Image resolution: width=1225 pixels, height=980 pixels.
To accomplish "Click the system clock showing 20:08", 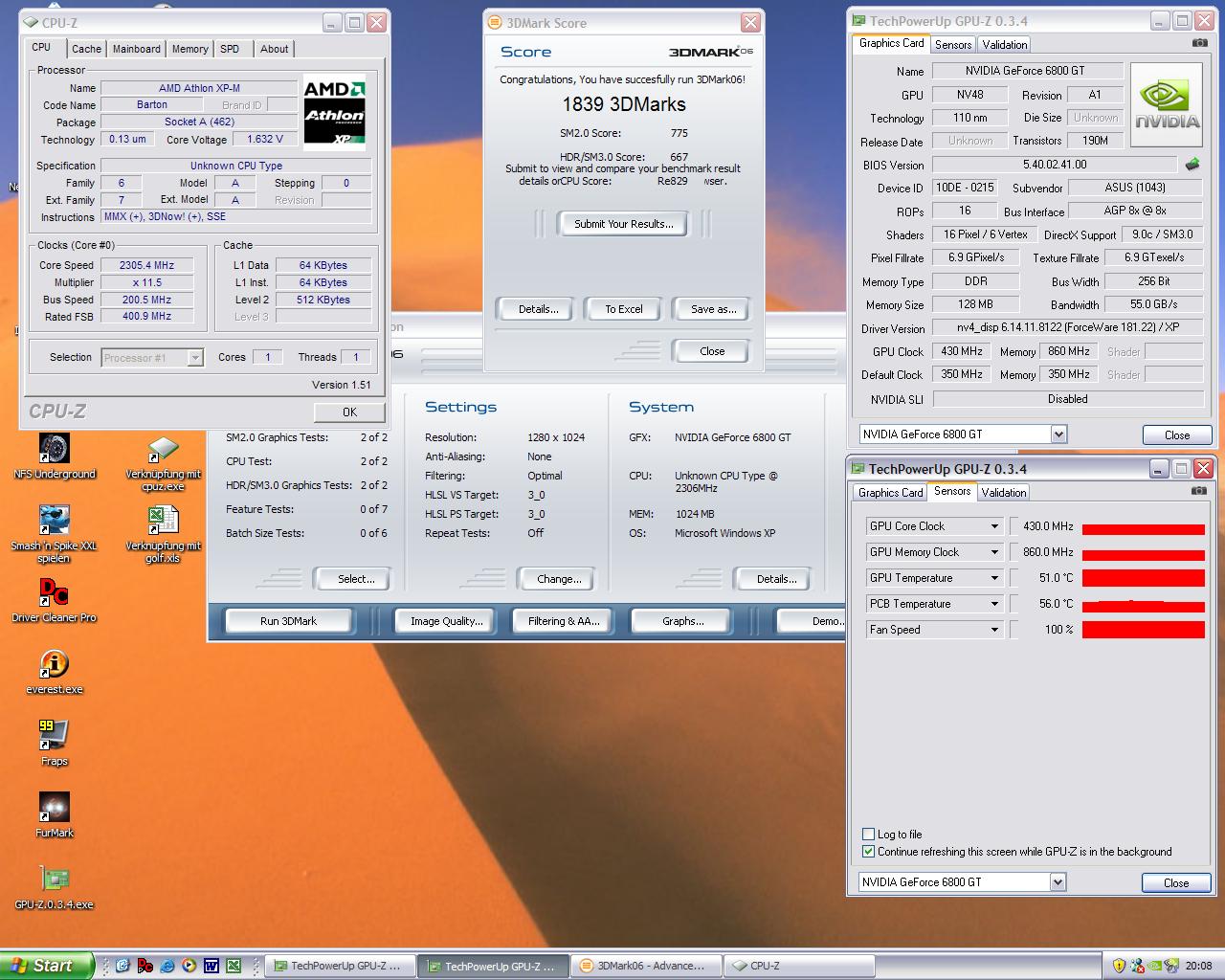I will point(1199,966).
